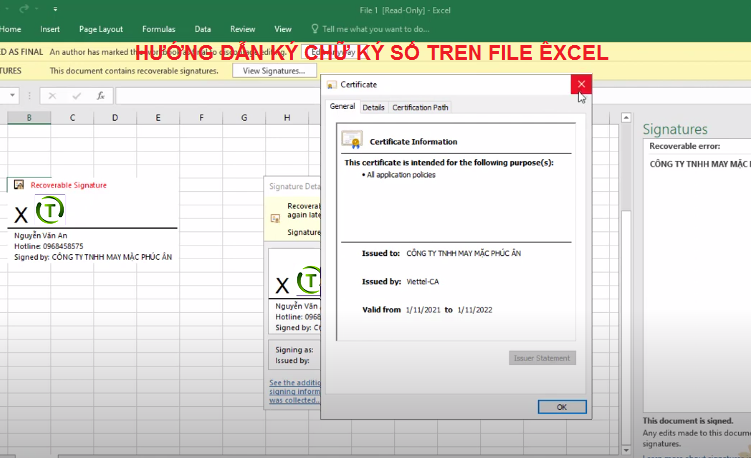Click the insert function fx icon
Viewport: 751px width, 458px height.
(101, 96)
